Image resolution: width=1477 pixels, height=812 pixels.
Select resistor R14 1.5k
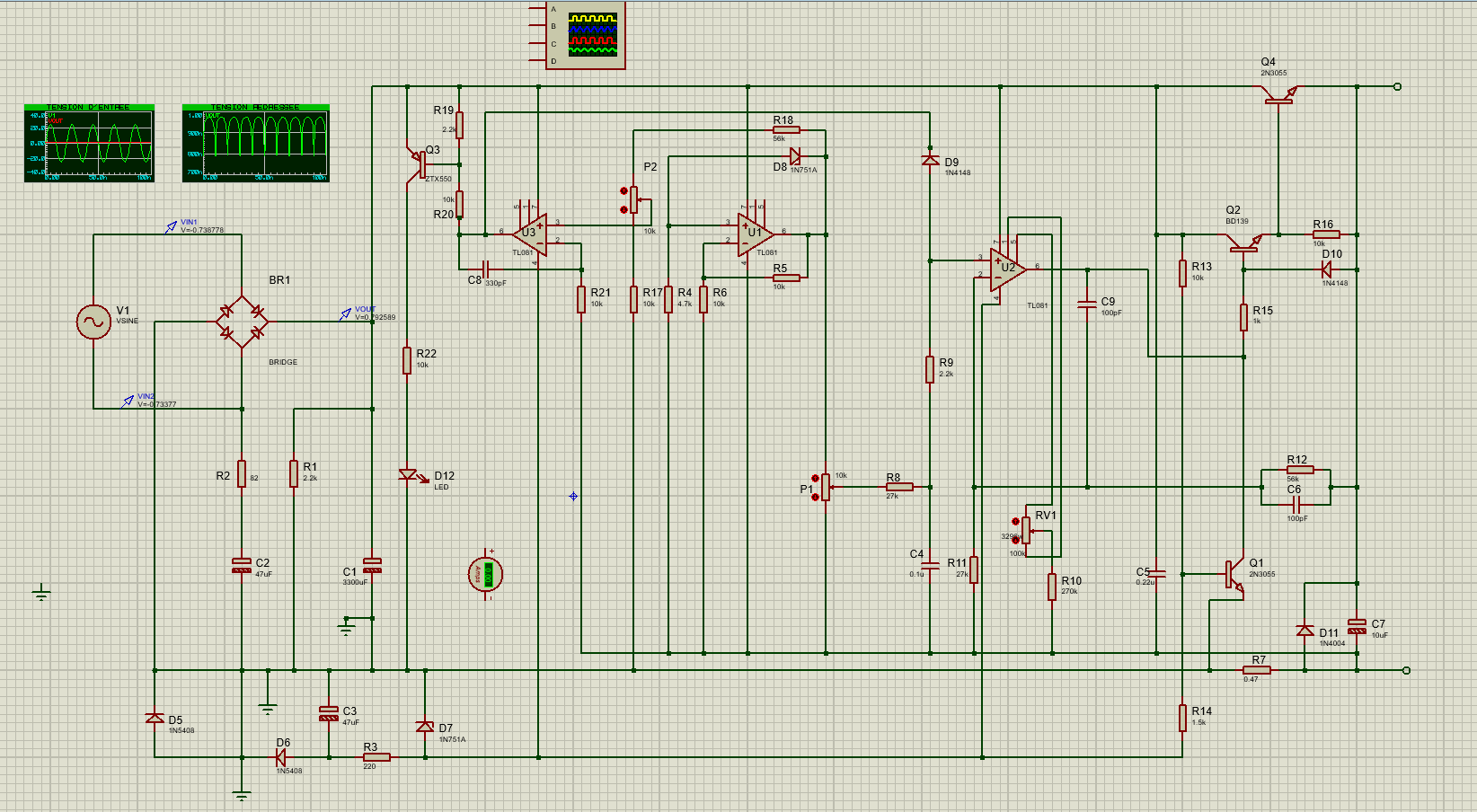(1182, 718)
